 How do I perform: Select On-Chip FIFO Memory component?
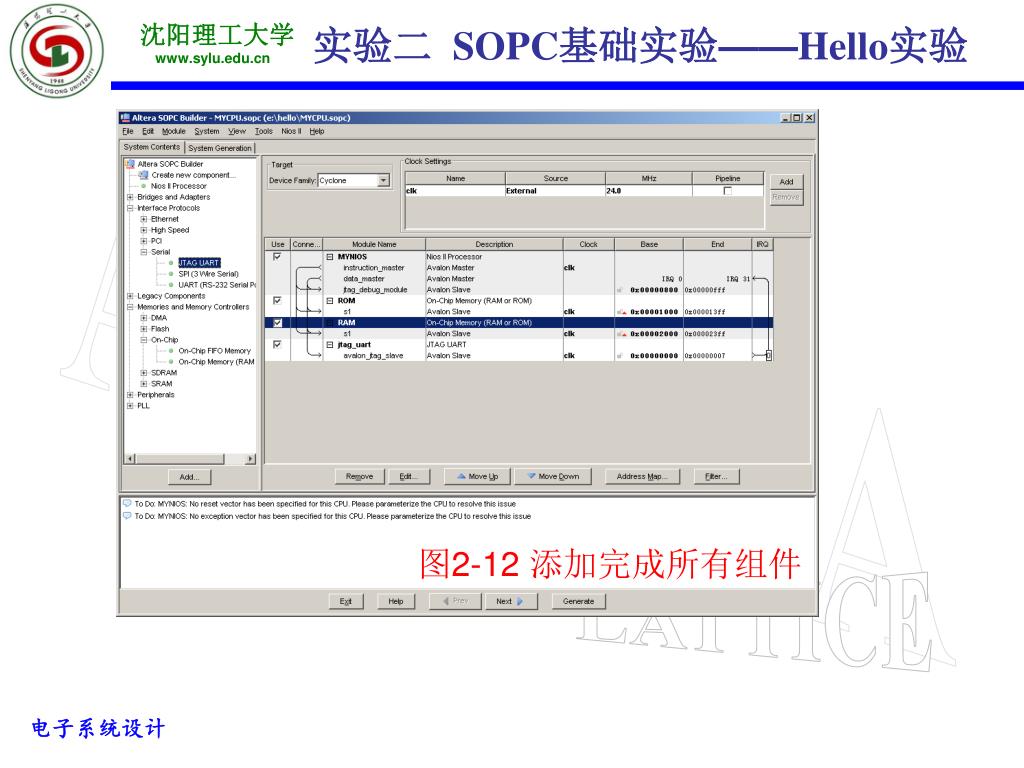(x=214, y=351)
